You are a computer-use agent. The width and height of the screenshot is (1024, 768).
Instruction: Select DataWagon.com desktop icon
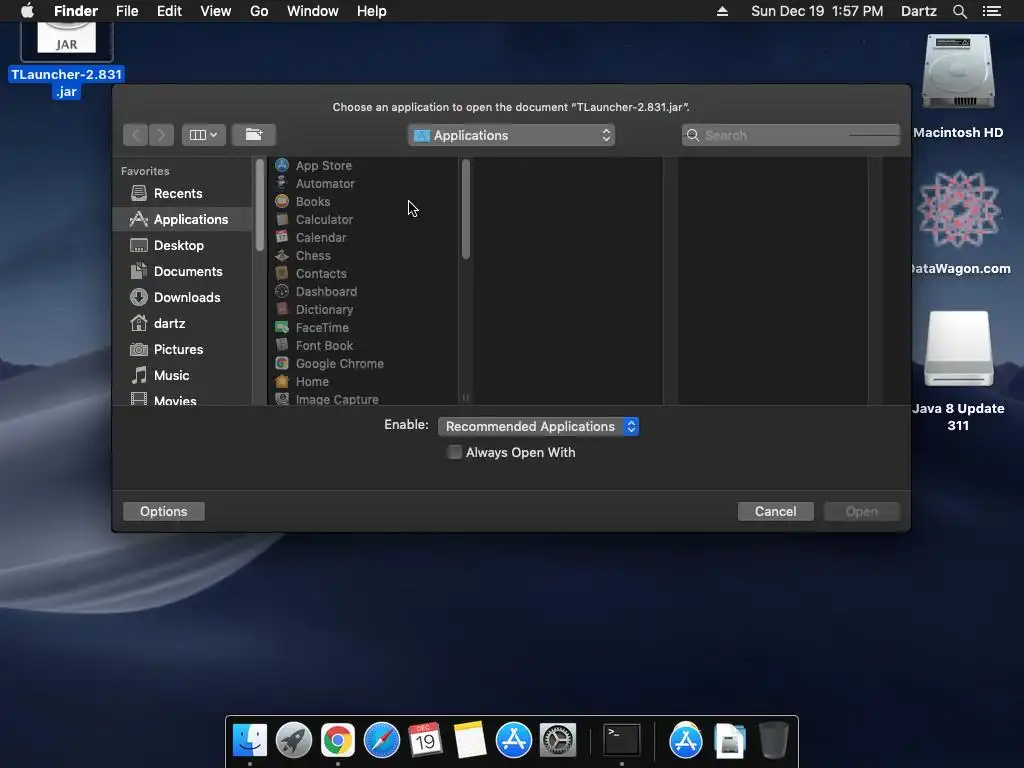(x=959, y=222)
